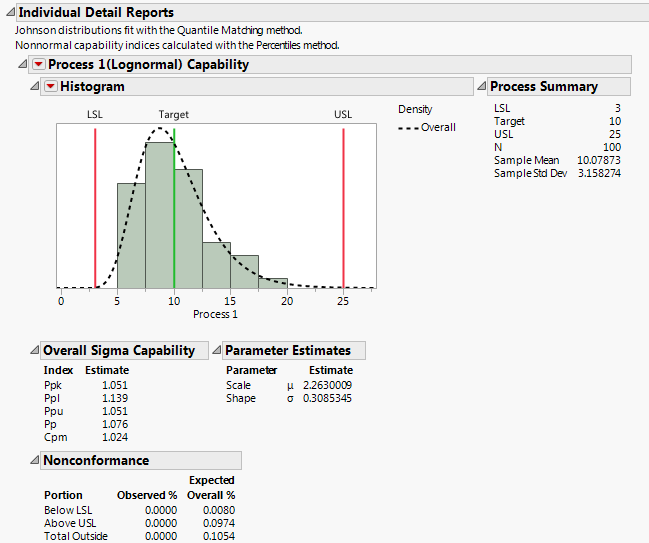Viewport: 649px width, 543px height.
Task: Collapse the Parameter Estimates panel
Action: tap(217, 351)
